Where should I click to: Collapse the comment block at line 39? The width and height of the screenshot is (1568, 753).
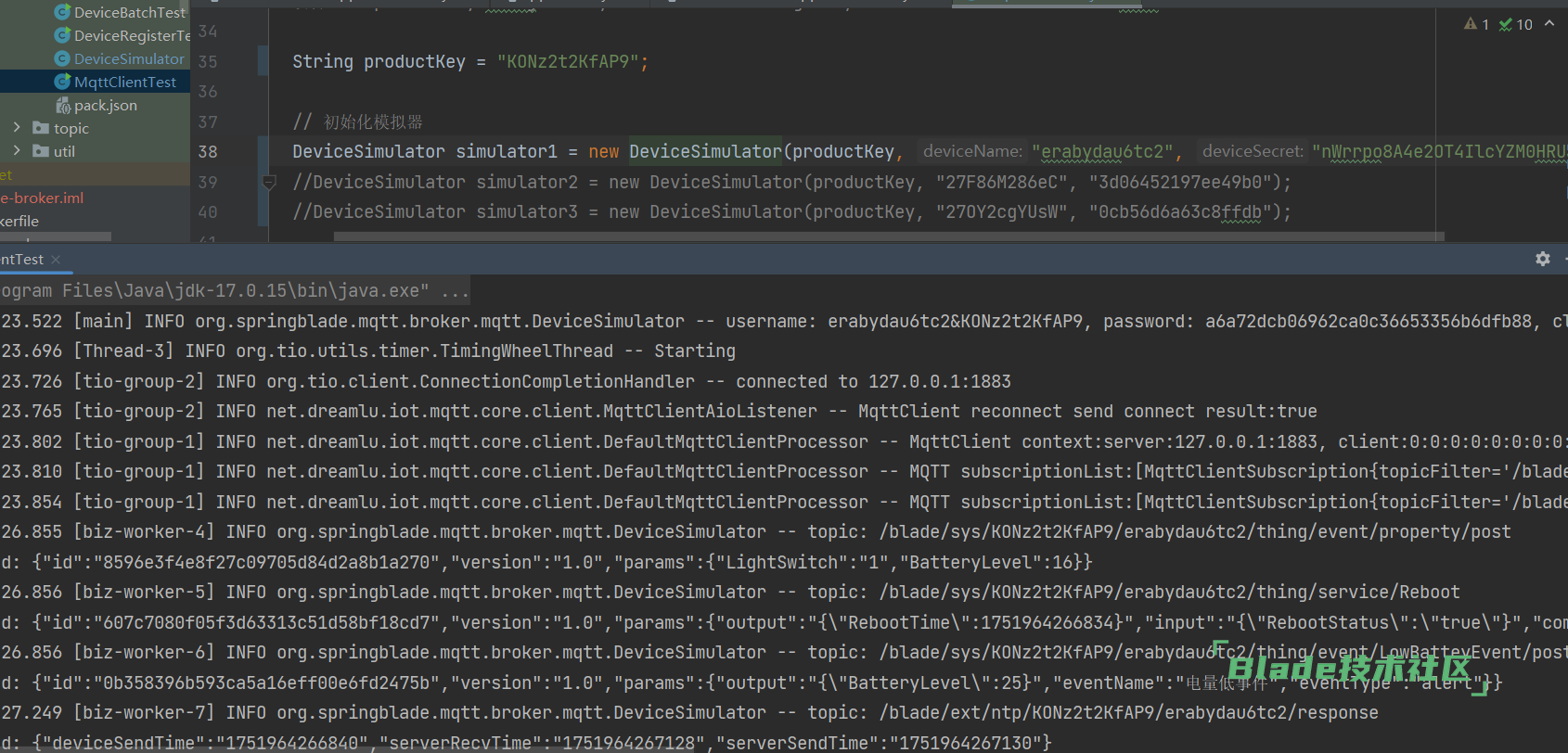click(x=269, y=182)
